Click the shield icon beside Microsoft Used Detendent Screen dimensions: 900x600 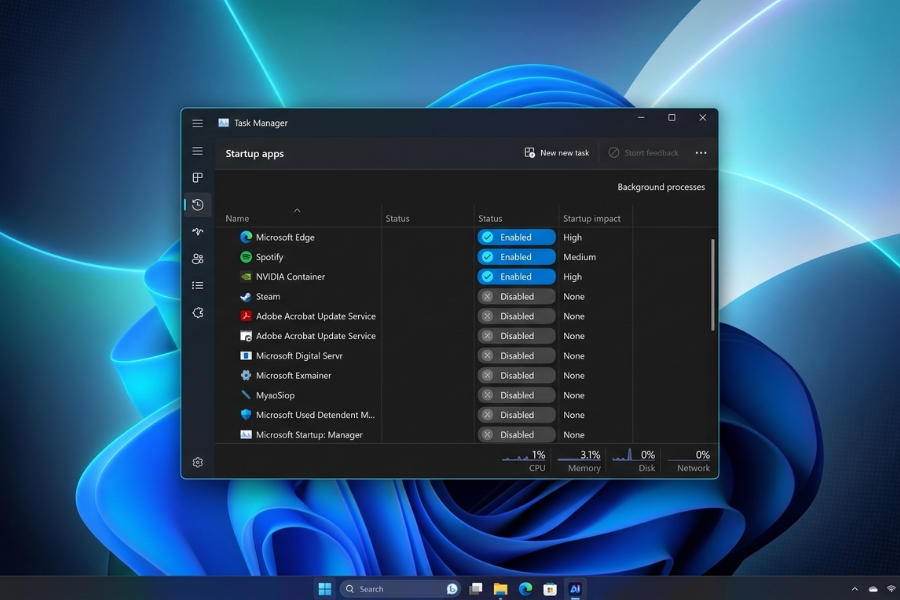pos(246,415)
